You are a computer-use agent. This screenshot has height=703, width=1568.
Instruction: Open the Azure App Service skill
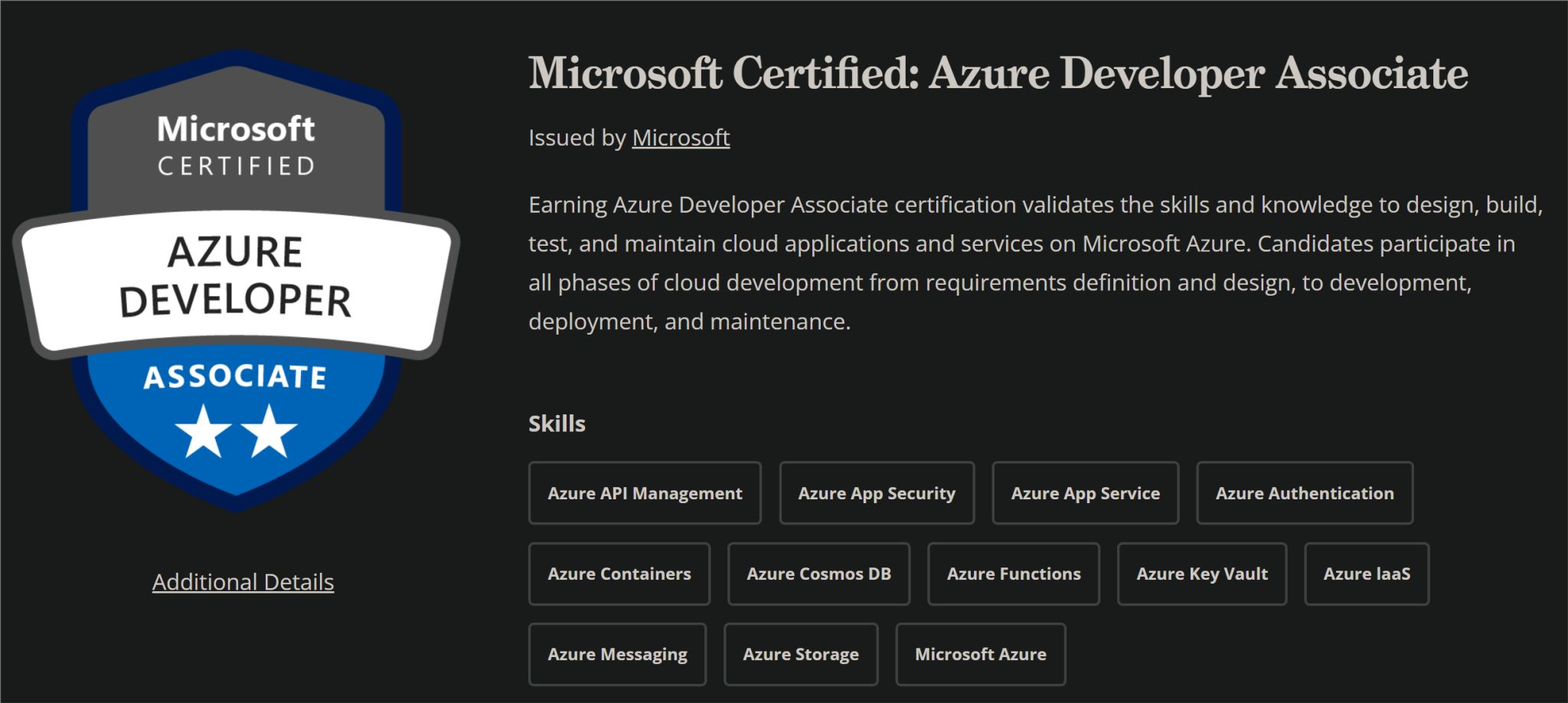1085,493
